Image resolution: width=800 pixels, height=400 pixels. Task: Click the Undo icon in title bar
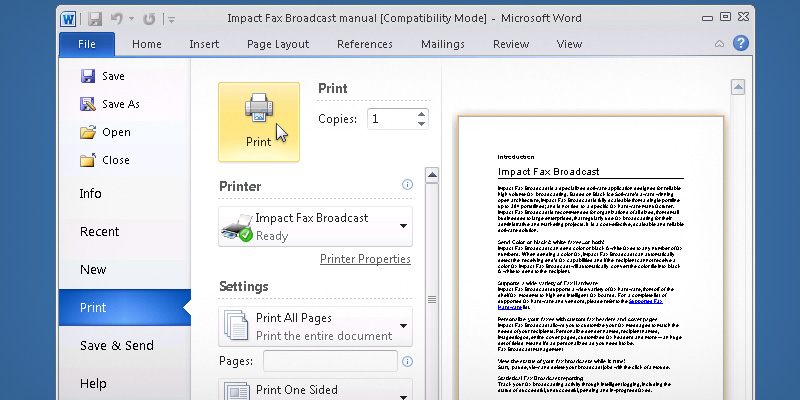pos(119,18)
